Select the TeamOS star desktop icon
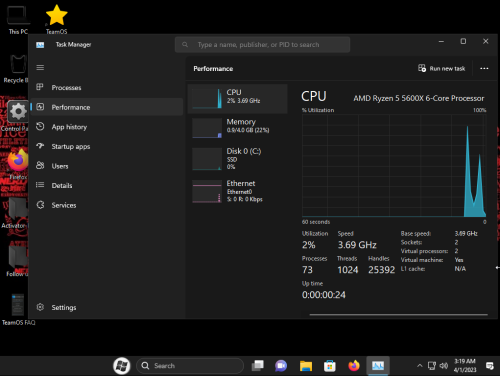This screenshot has width=500, height=376. coord(56,19)
